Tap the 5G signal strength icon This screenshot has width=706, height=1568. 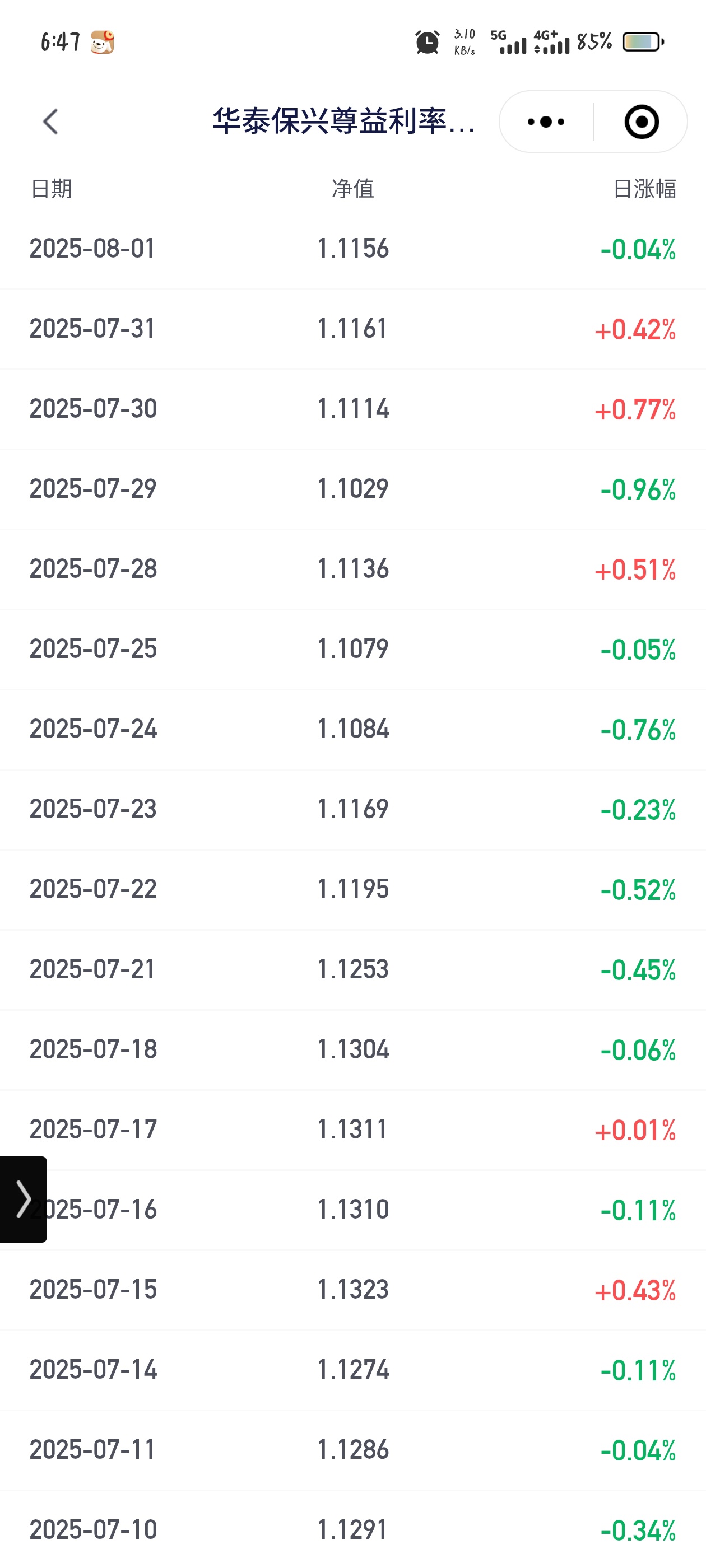(x=508, y=42)
